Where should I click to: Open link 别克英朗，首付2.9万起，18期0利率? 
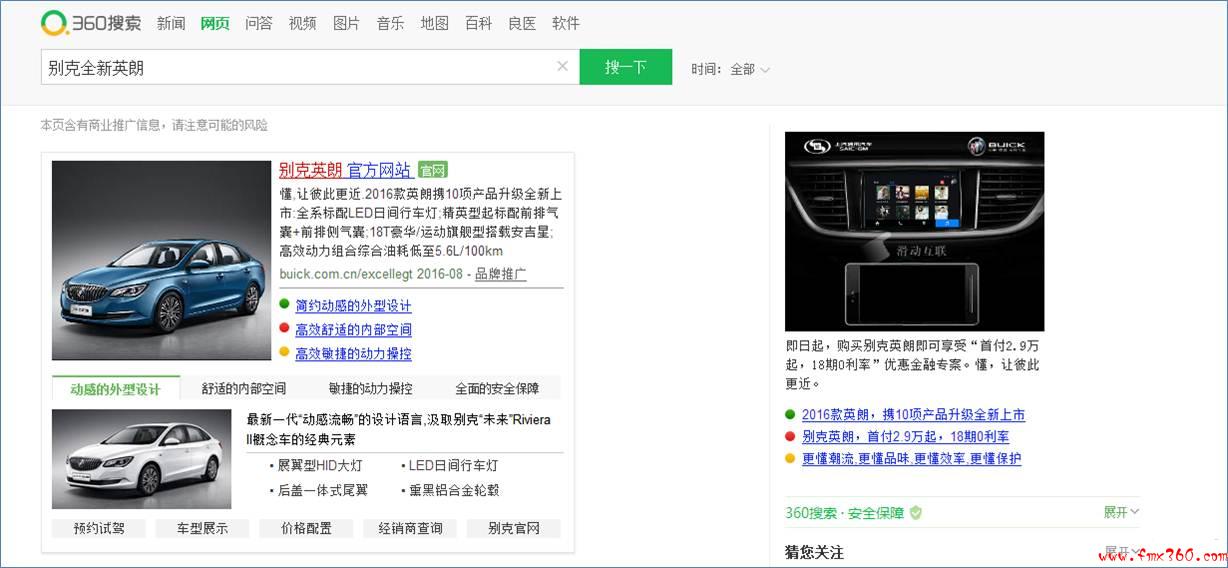coord(905,436)
